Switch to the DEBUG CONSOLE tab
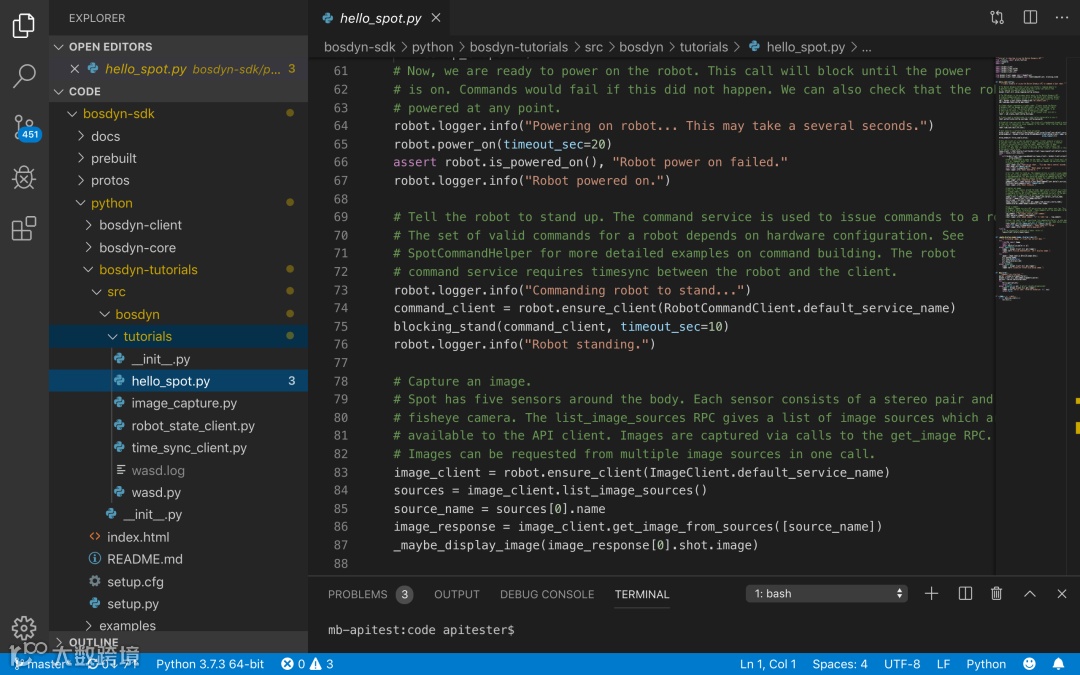This screenshot has height=675, width=1080. pos(547,594)
